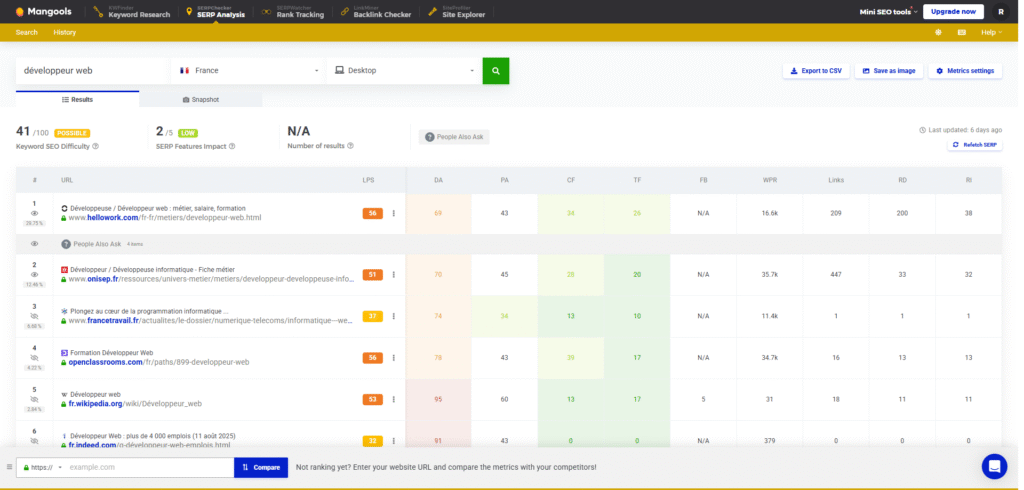Click question mark icon in People Also Ask row
Image resolution: width=1024 pixels, height=490 pixels.
66,244
